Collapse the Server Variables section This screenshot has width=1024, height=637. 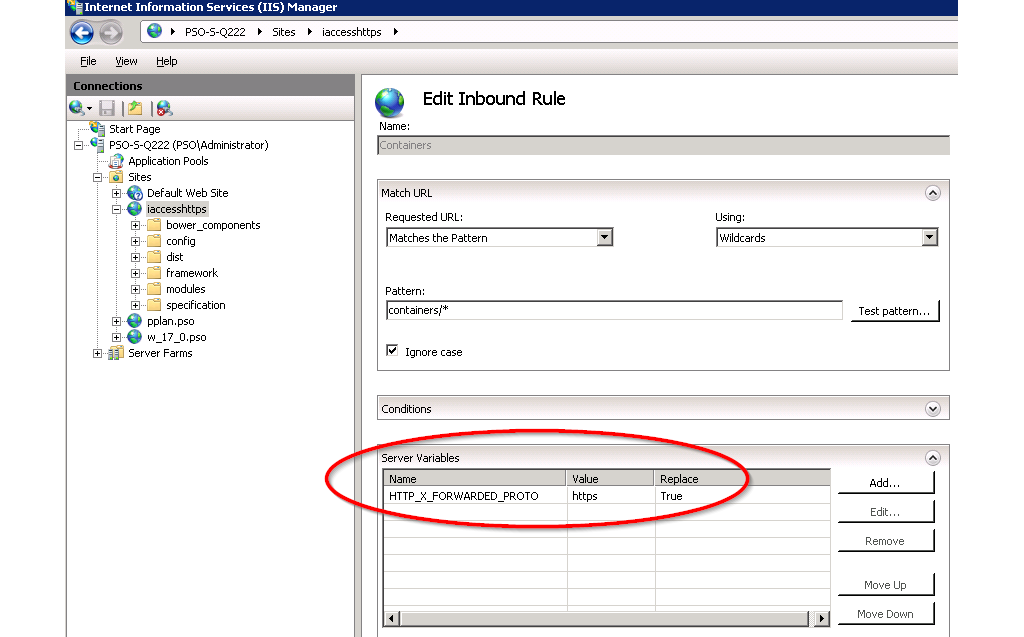click(x=932, y=458)
